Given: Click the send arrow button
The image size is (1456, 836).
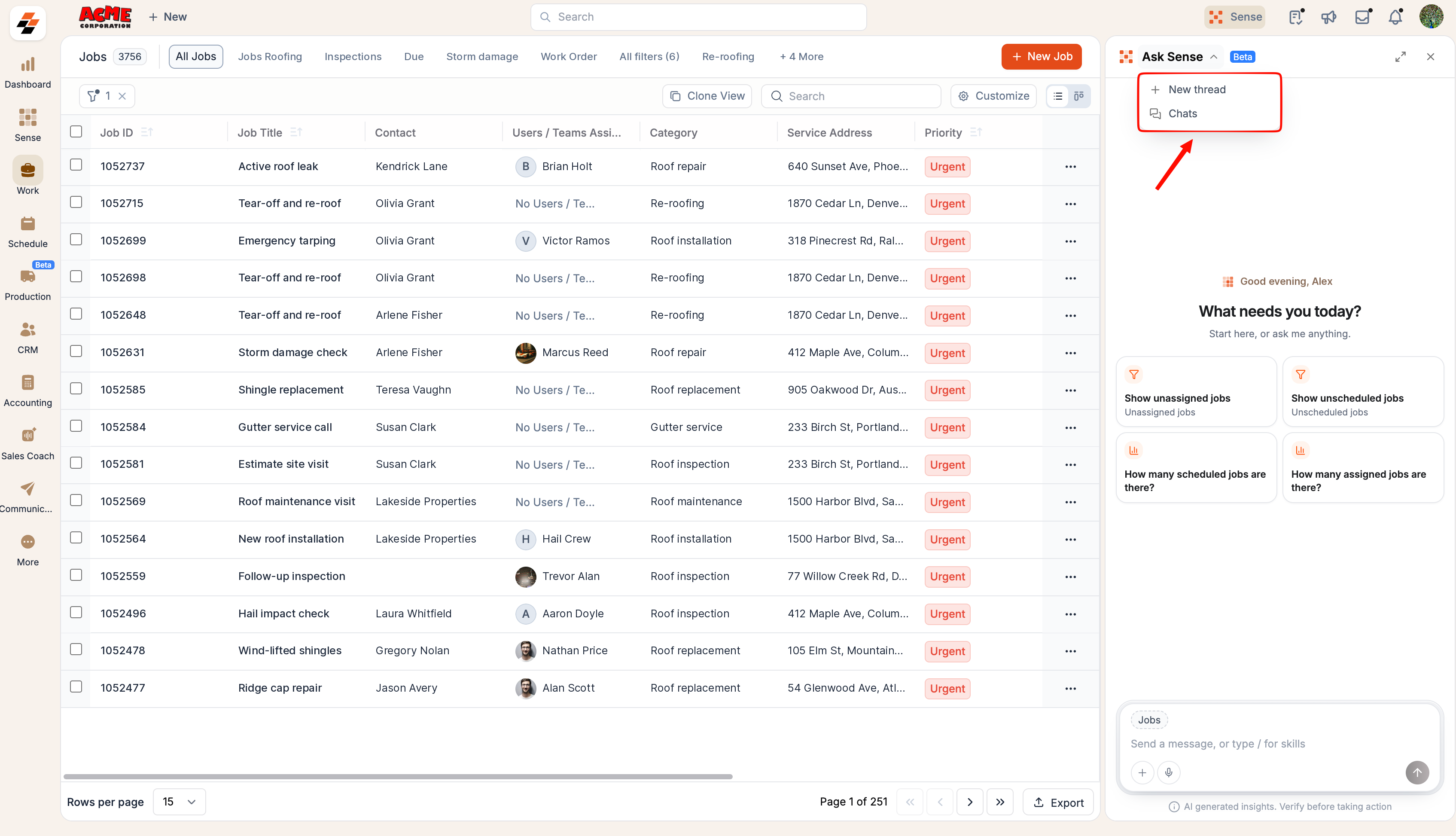Looking at the screenshot, I should pos(1417,772).
